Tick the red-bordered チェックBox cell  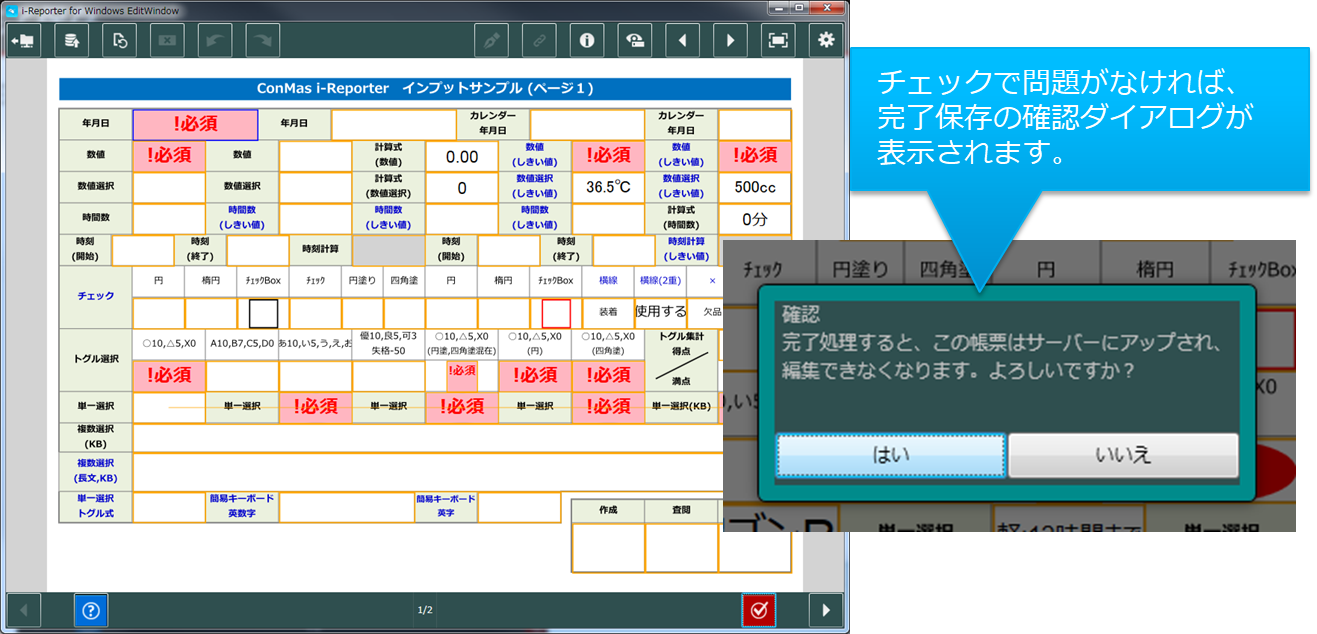pos(556,314)
